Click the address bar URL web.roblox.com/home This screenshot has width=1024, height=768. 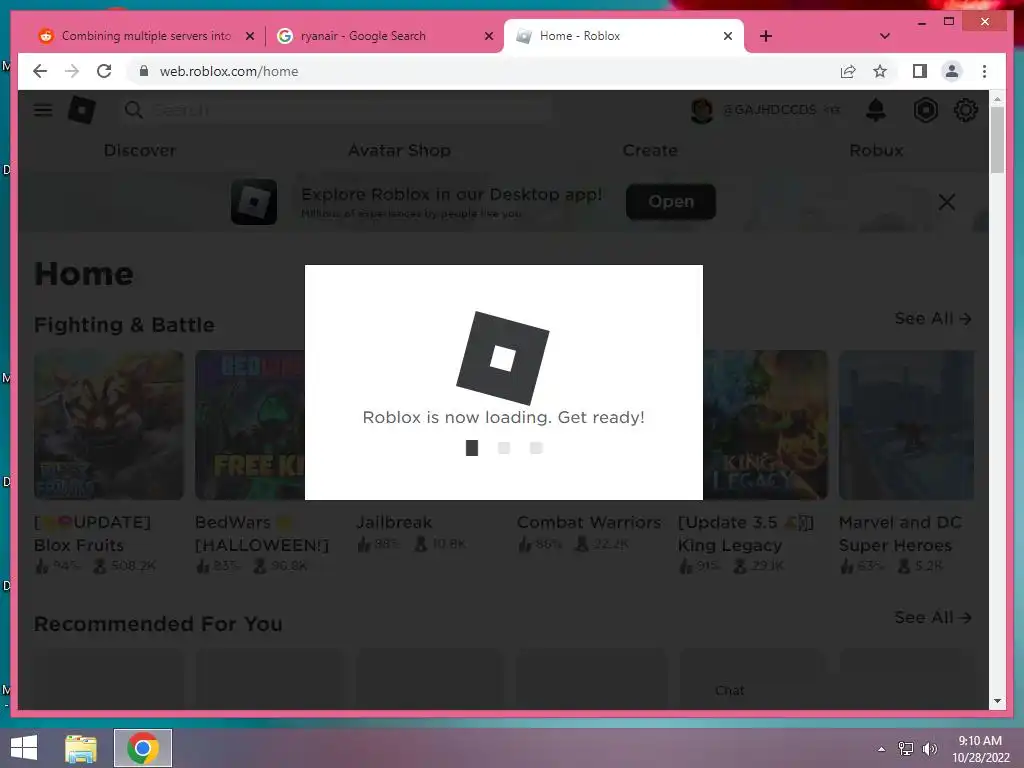point(229,71)
